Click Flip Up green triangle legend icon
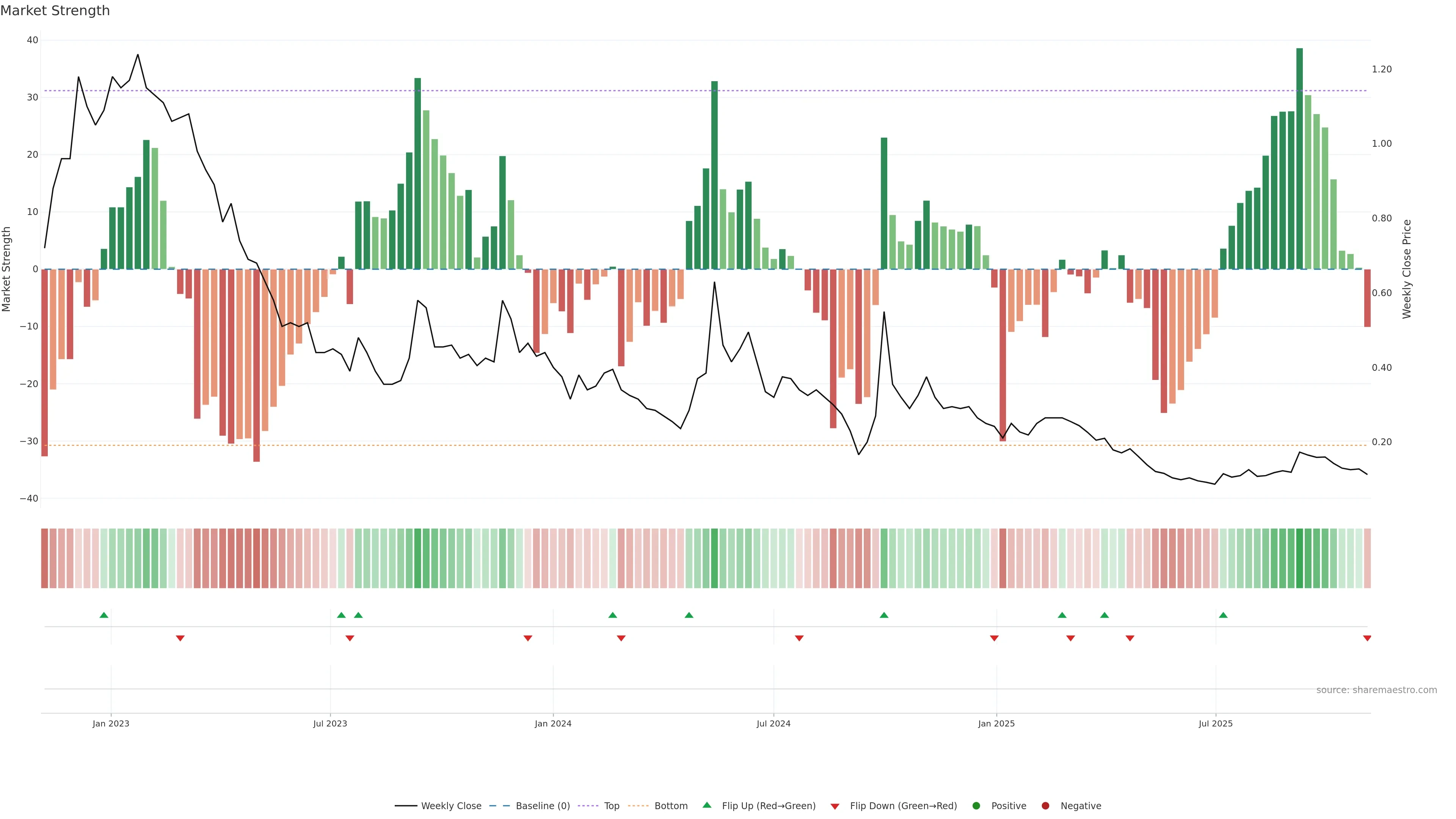Image resolution: width=1456 pixels, height=819 pixels. coord(706,805)
